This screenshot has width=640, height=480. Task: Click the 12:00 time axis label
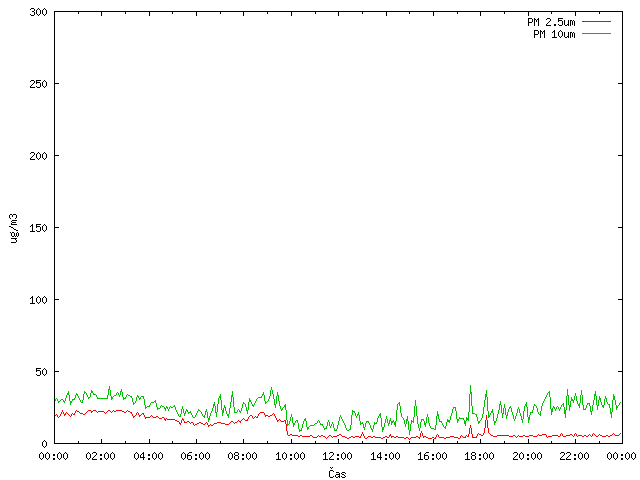[x=337, y=456]
